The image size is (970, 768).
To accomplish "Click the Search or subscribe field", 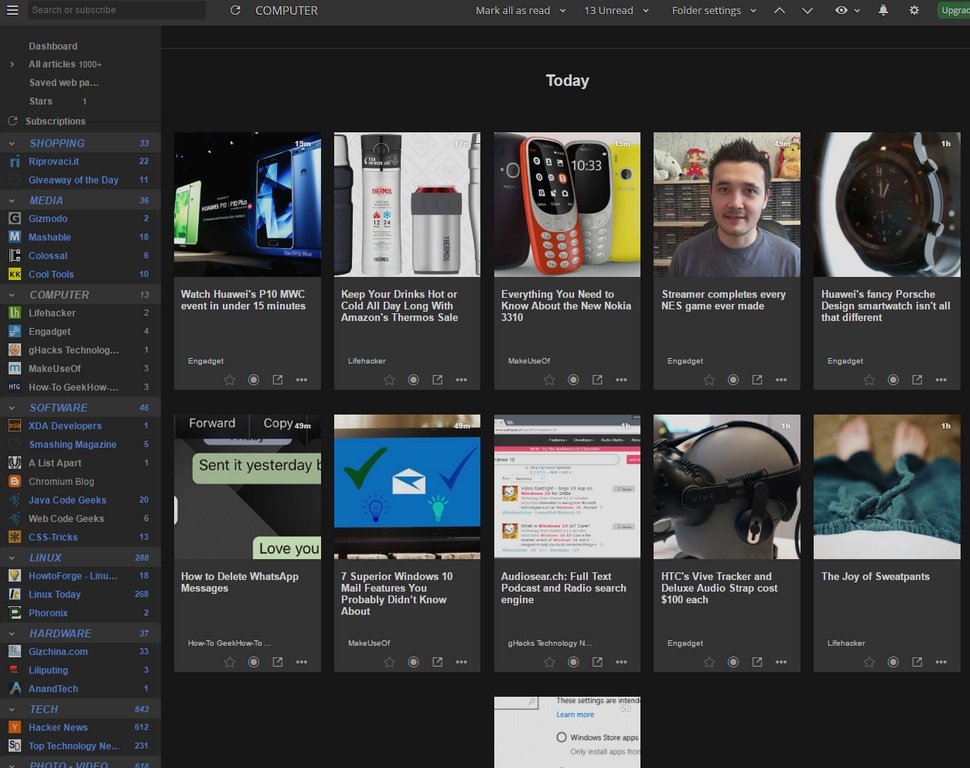I will (116, 10).
